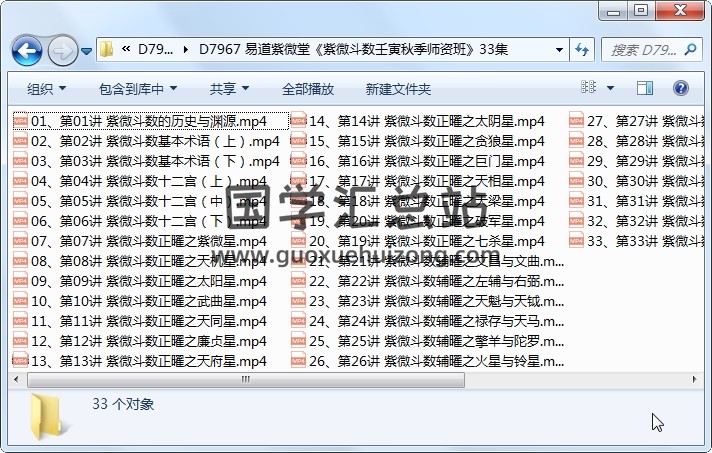Click the search magnifier icon
The height and width of the screenshot is (453, 712).
click(695, 49)
